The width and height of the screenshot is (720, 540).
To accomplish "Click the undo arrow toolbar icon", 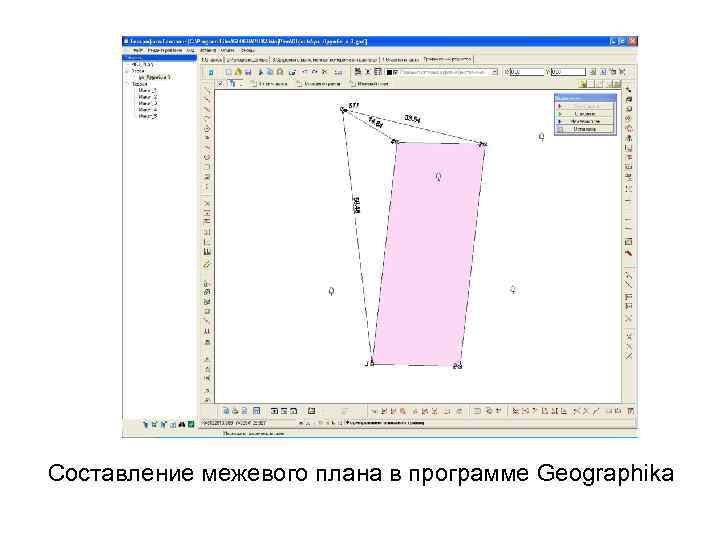I will pos(305,72).
